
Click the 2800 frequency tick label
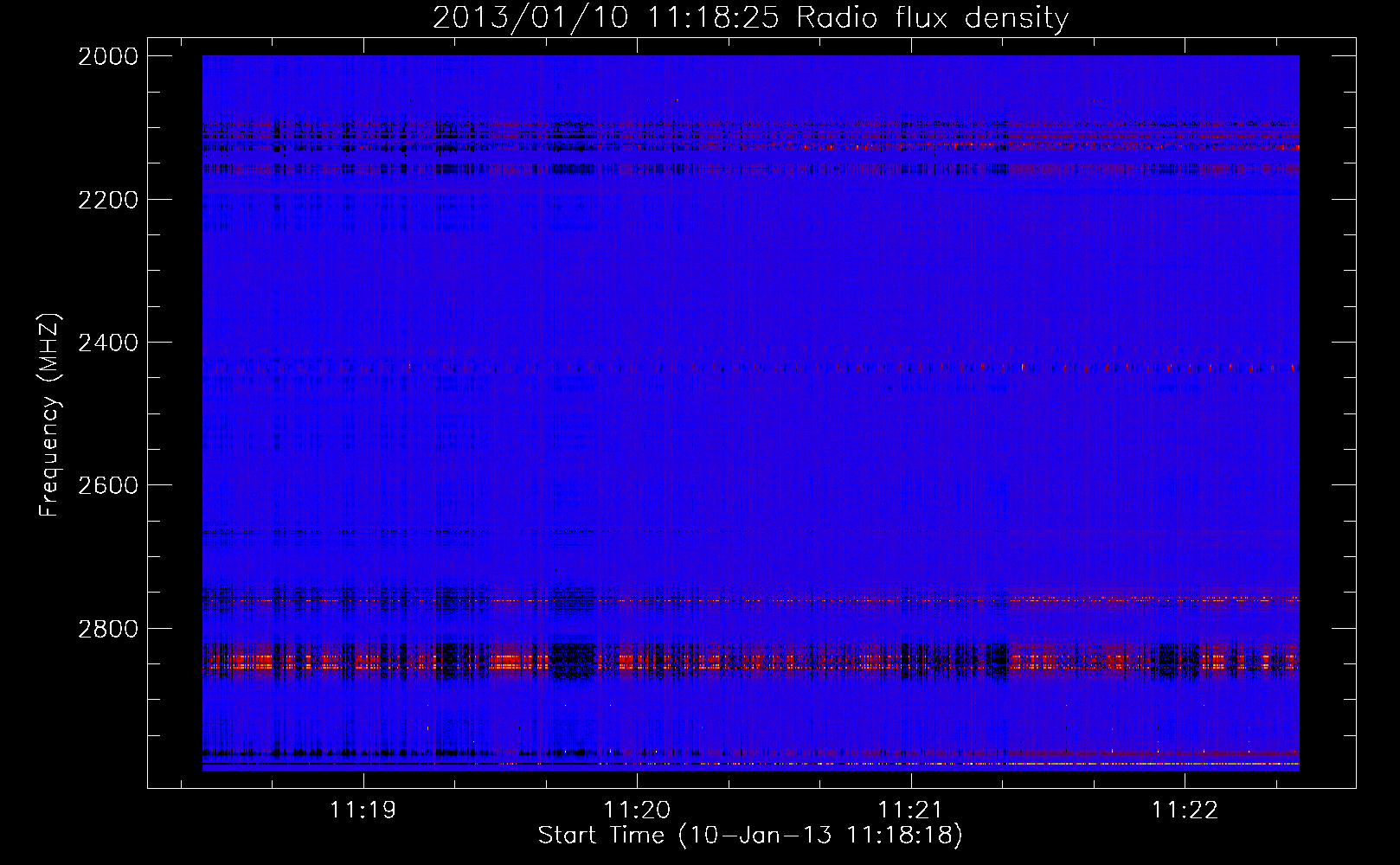[x=108, y=629]
